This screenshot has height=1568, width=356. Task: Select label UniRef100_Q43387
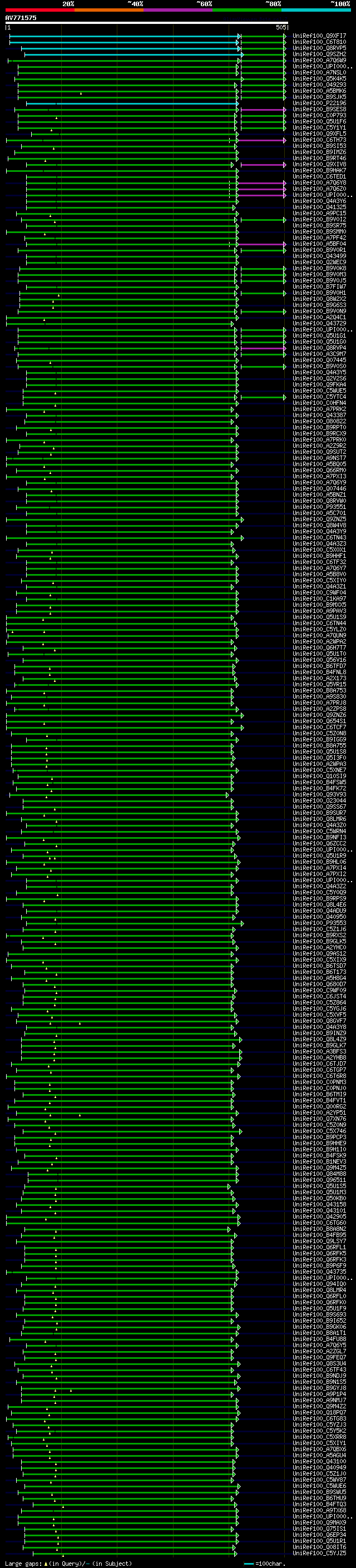click(319, 416)
